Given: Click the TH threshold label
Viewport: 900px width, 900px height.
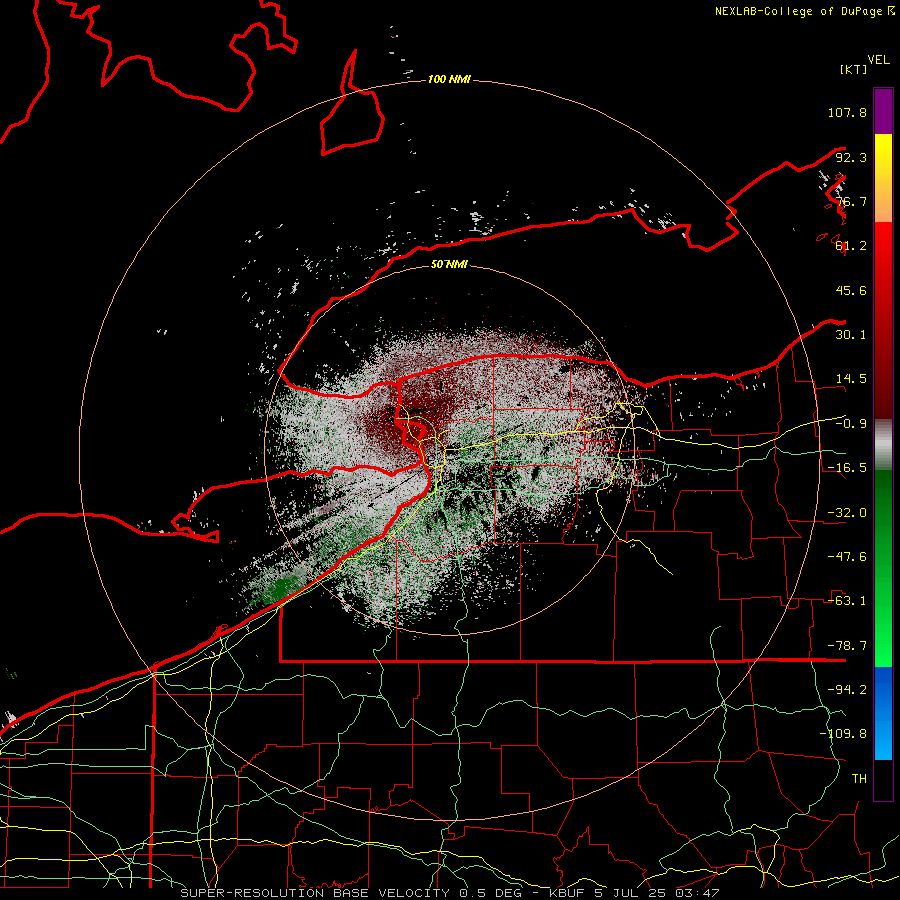Looking at the screenshot, I should (x=859, y=779).
